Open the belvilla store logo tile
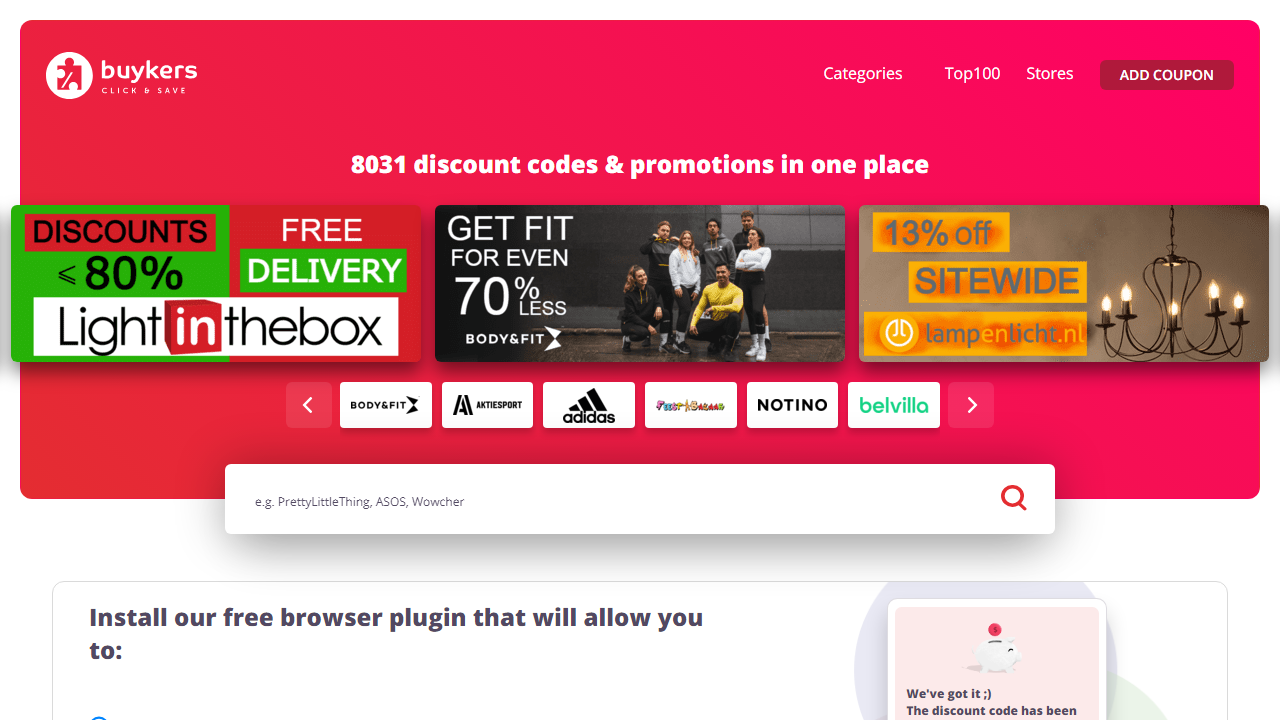1280x720 pixels. [x=894, y=405]
